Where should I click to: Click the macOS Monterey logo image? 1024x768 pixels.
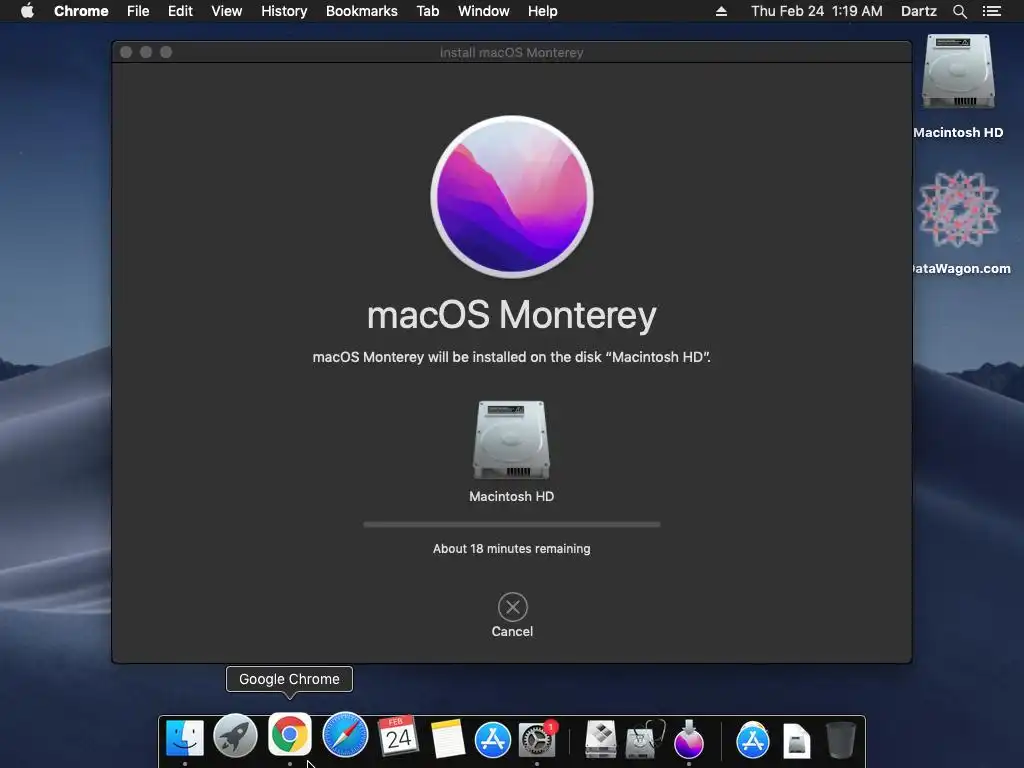[x=512, y=197]
